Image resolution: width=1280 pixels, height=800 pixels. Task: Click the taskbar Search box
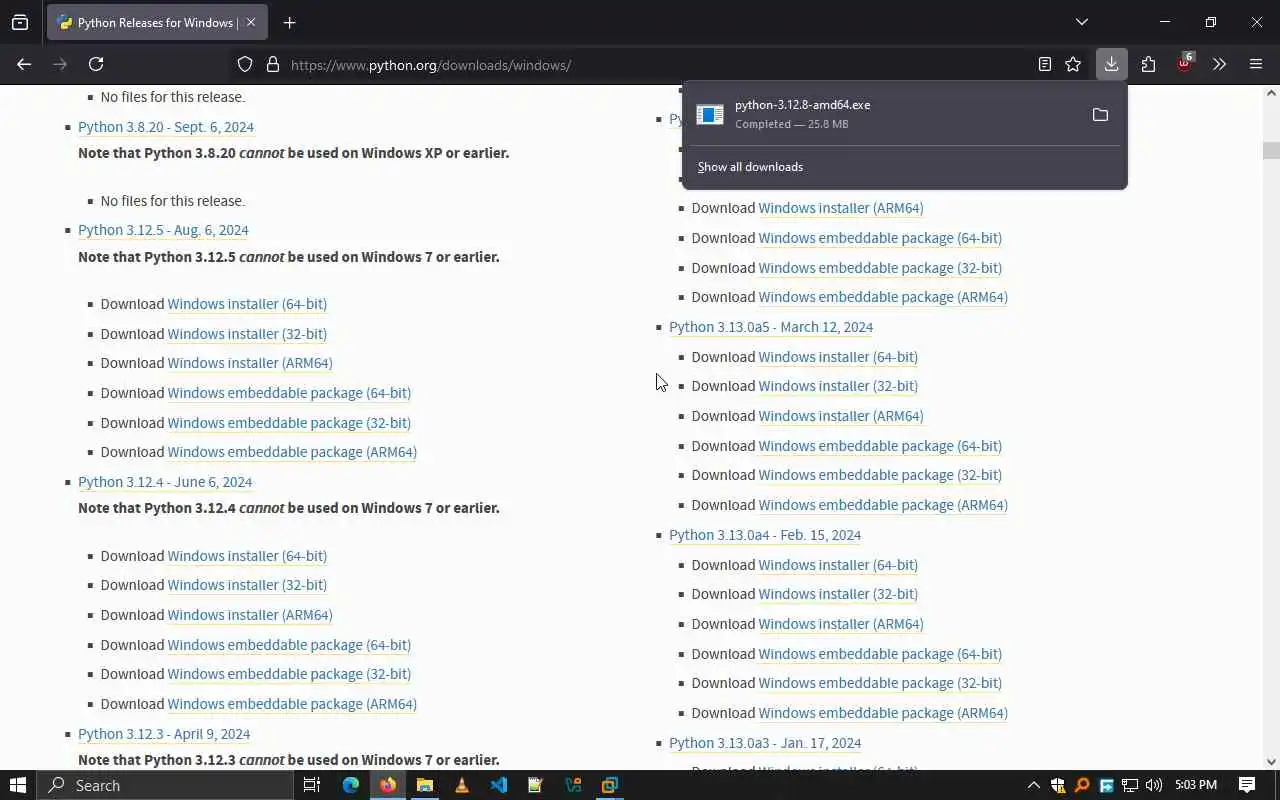[x=165, y=785]
